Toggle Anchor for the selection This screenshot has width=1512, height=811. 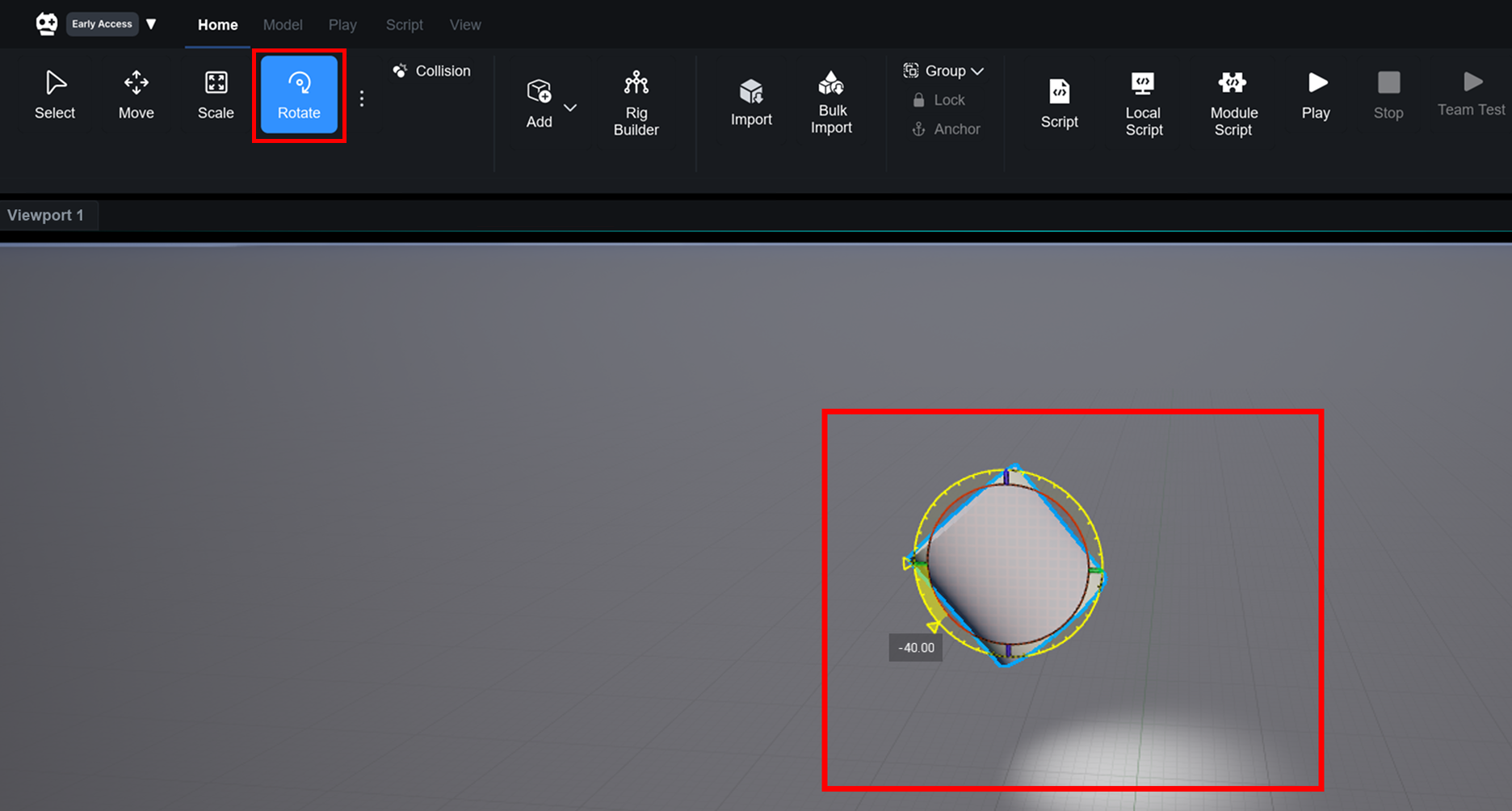tap(946, 129)
